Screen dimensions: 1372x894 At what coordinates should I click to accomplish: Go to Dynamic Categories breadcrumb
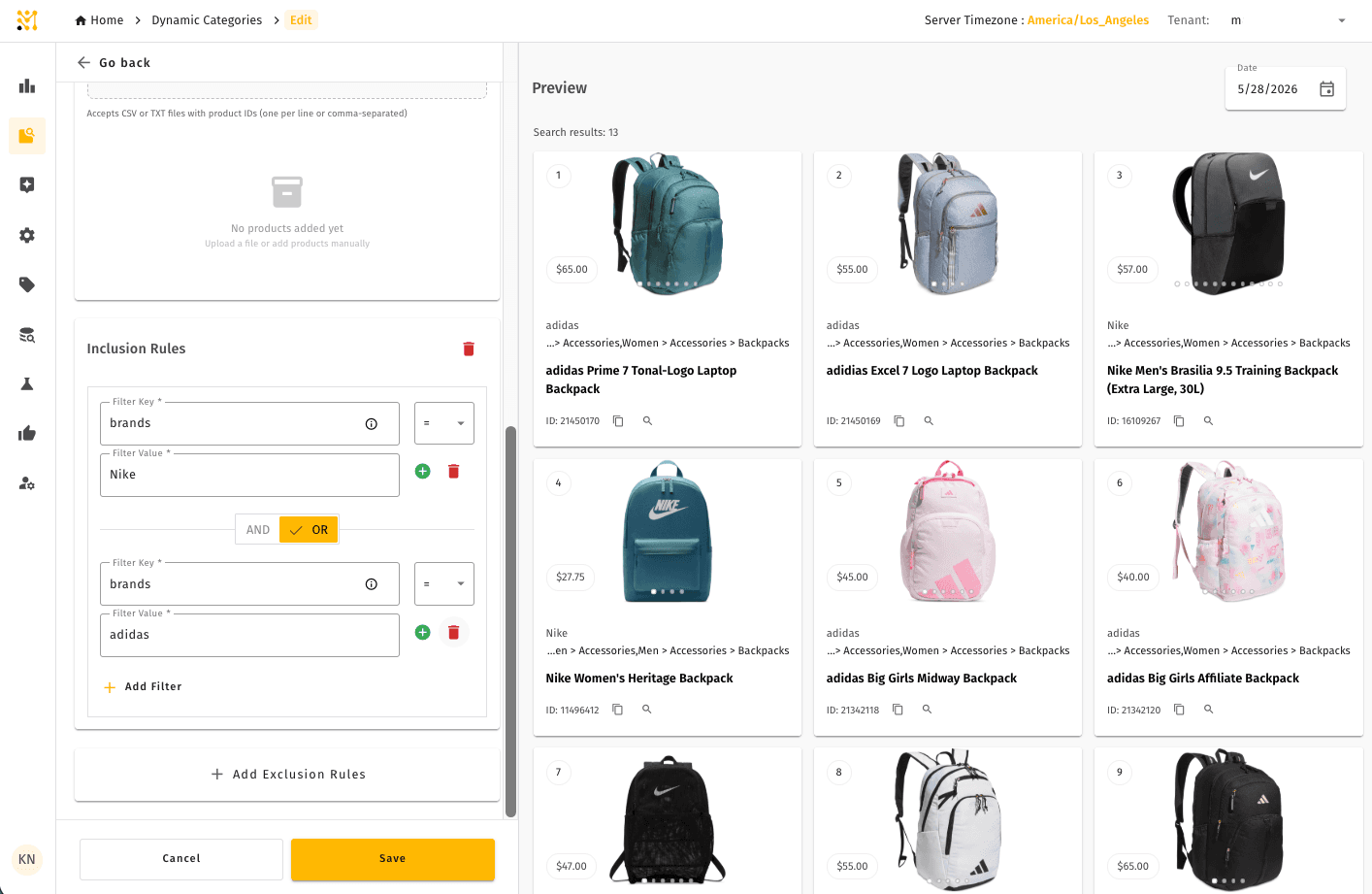tap(207, 20)
